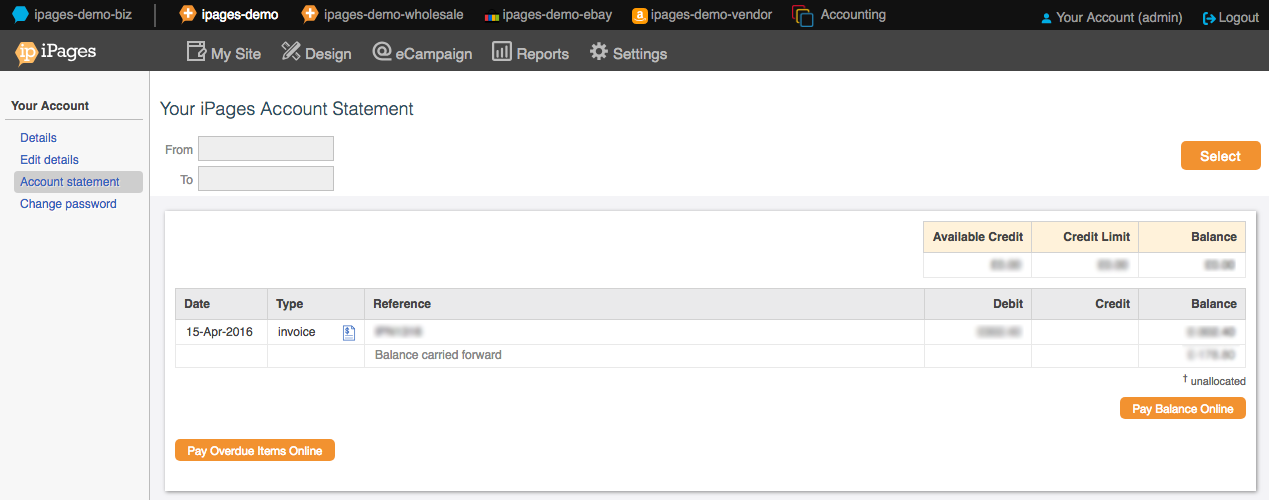This screenshot has width=1269, height=500.
Task: Click the ipages-demo-biz blue hexagon icon
Action: tap(20, 15)
